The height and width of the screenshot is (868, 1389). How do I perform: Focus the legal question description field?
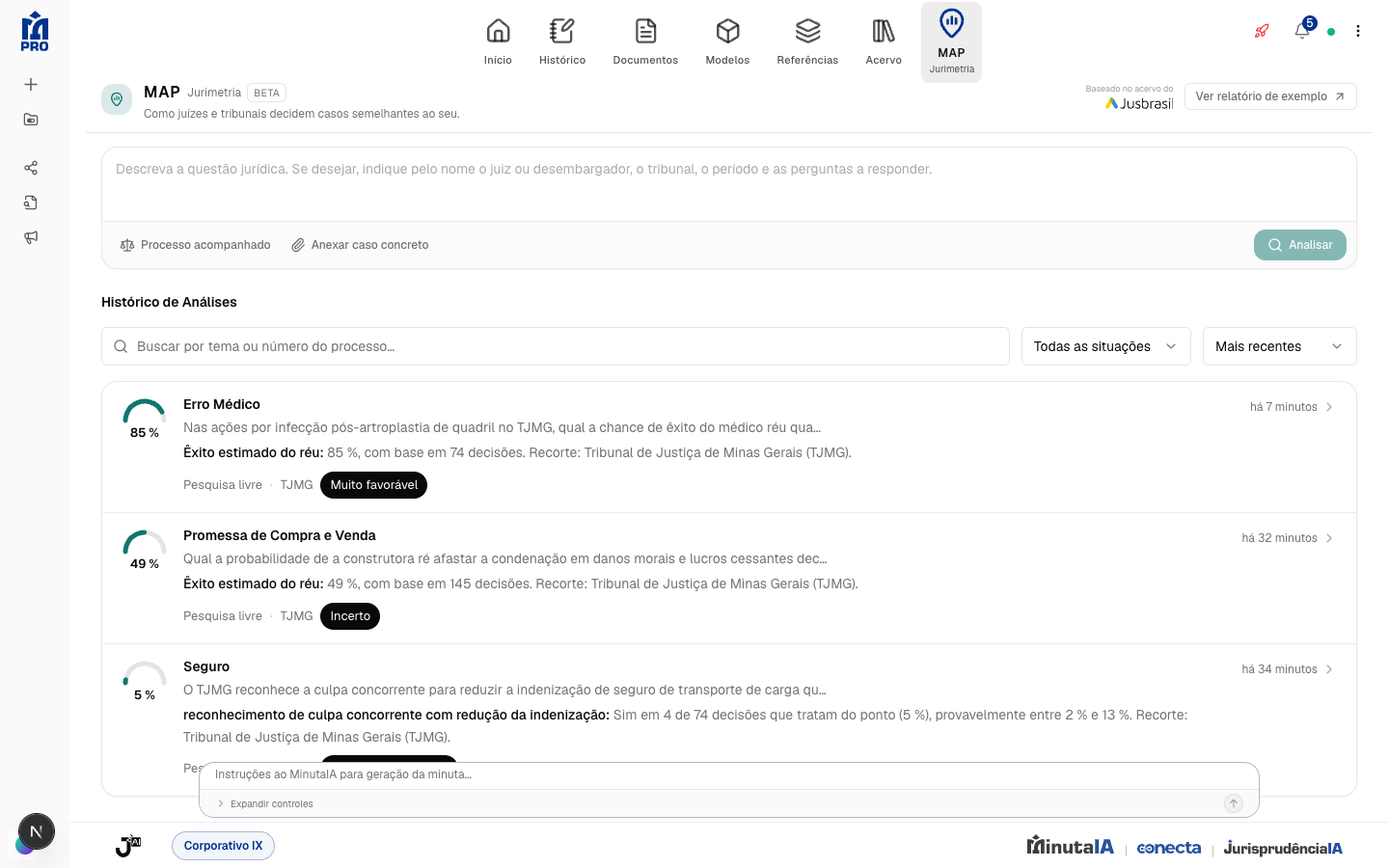coord(729,184)
